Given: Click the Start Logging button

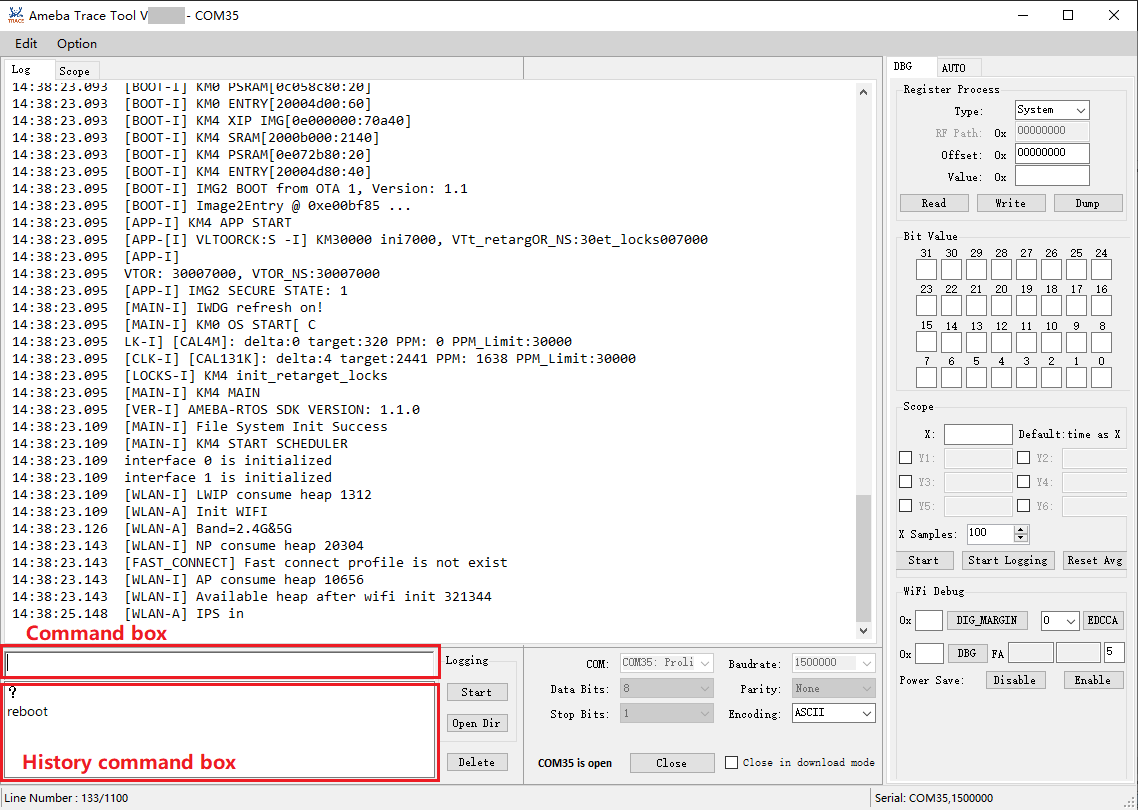Looking at the screenshot, I should pyautogui.click(x=1007, y=561).
